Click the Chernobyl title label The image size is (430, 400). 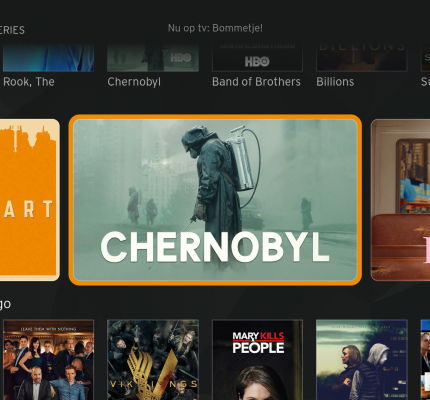pos(134,82)
